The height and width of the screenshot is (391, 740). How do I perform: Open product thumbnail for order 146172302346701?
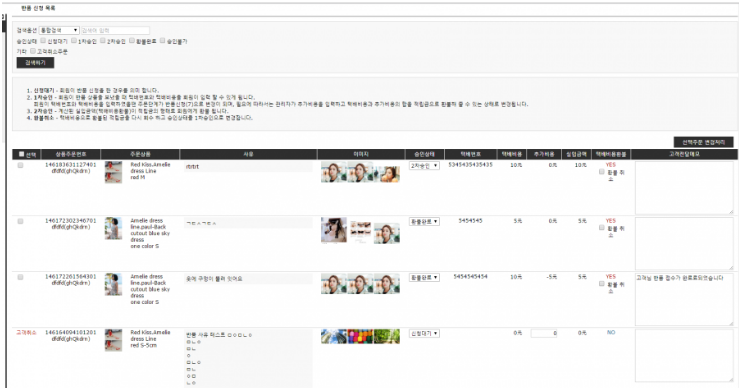113,229
